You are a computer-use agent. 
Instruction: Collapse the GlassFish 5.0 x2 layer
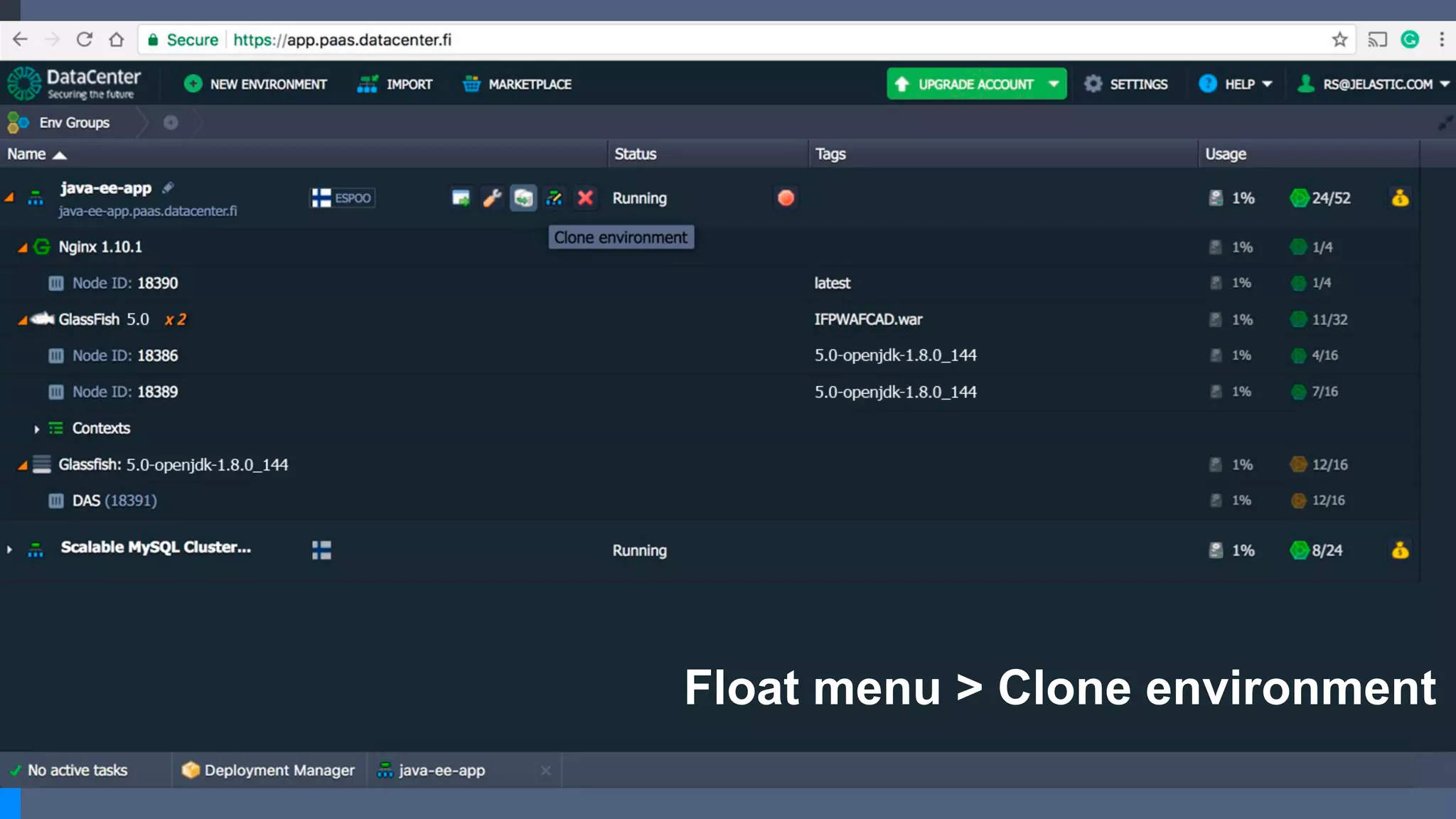coord(23,320)
